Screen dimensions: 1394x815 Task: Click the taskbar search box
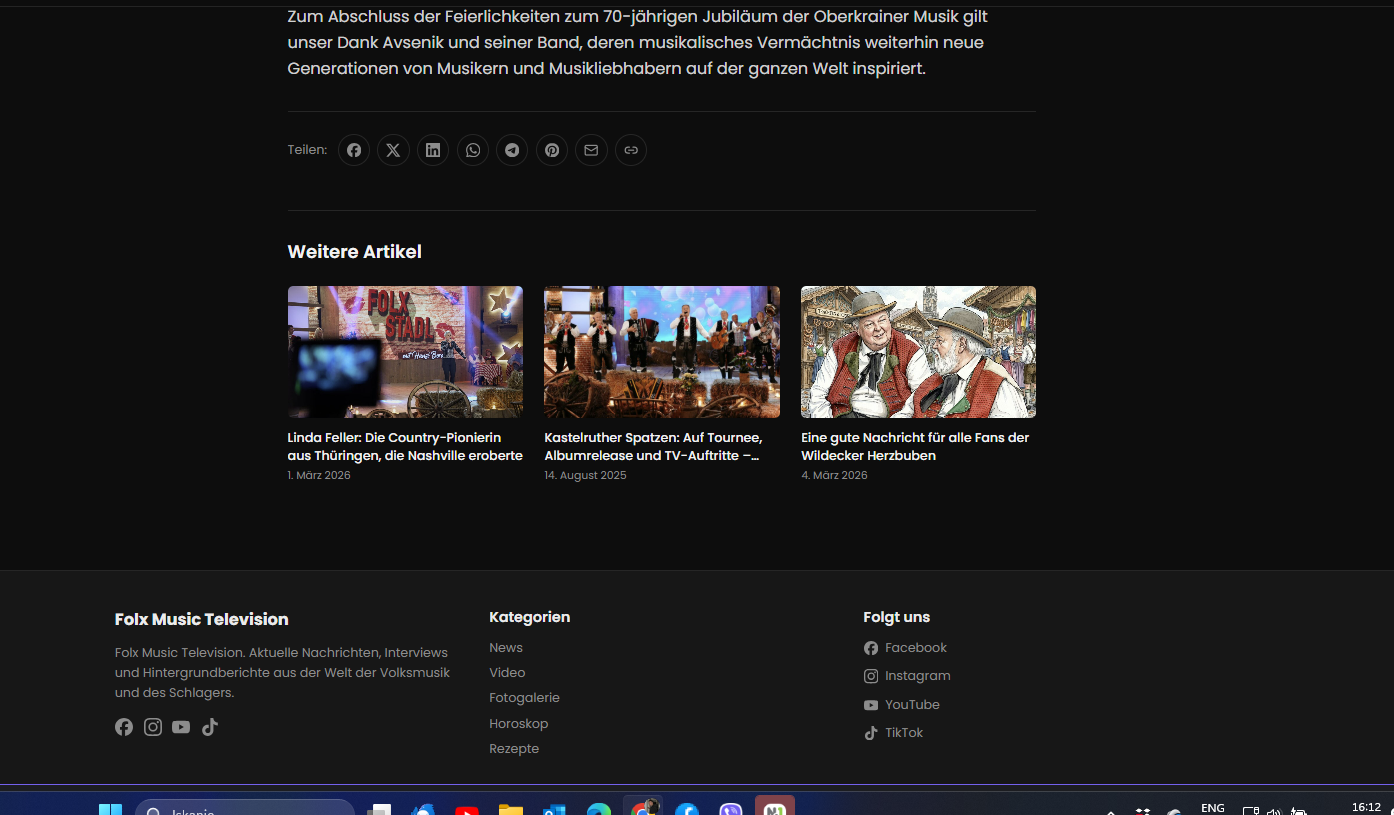(245, 808)
